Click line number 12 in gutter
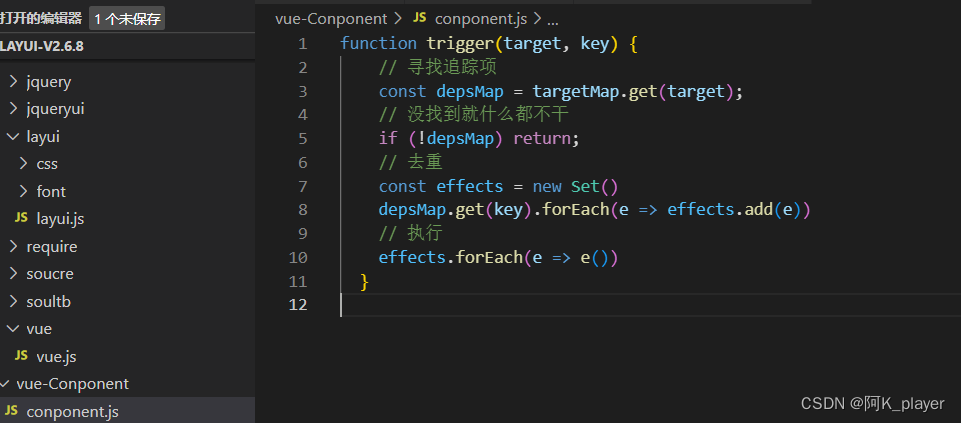Image resolution: width=961 pixels, height=423 pixels. 298,305
